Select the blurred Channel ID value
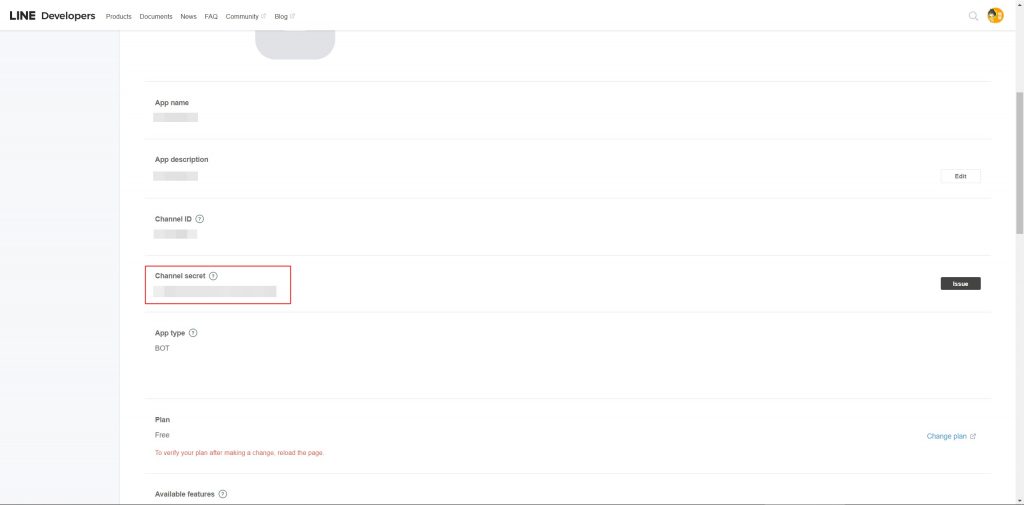The image size is (1024, 505). pyautogui.click(x=175, y=234)
